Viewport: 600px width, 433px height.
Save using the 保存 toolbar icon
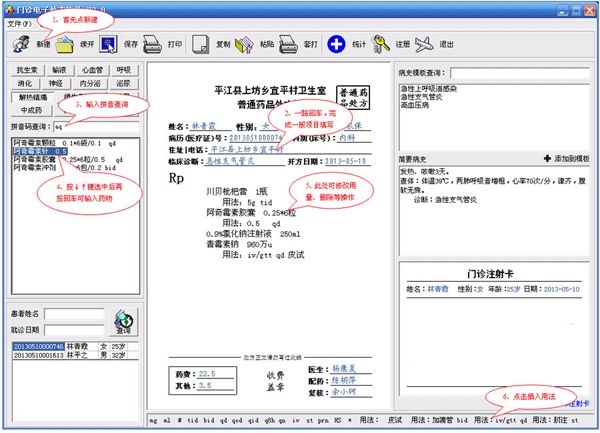pyautogui.click(x=109, y=44)
